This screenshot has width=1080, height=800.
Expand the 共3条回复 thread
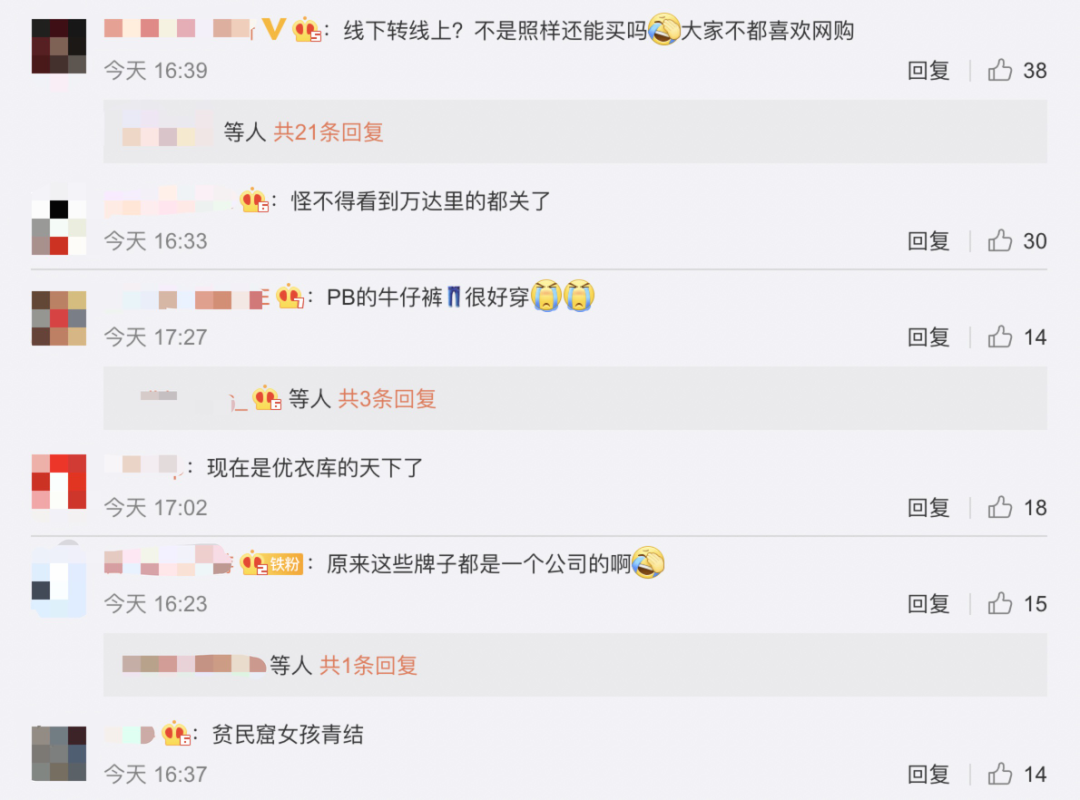click(x=386, y=399)
